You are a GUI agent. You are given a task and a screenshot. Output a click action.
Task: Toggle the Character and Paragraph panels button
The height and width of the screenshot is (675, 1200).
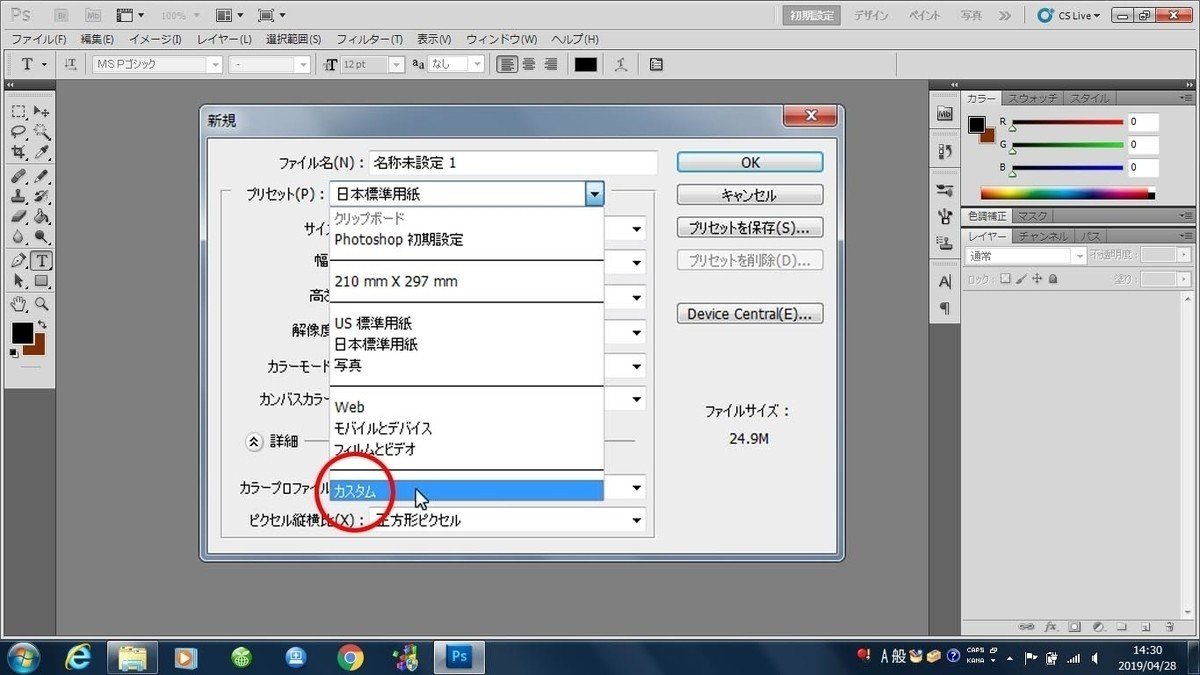[x=656, y=64]
